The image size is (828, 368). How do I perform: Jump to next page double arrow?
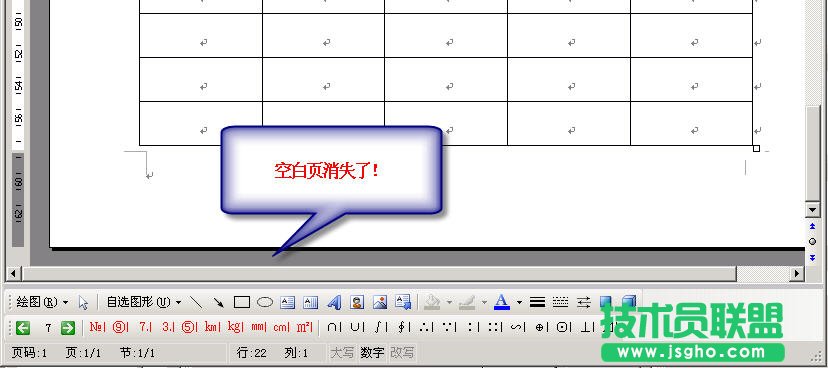pyautogui.click(x=812, y=257)
